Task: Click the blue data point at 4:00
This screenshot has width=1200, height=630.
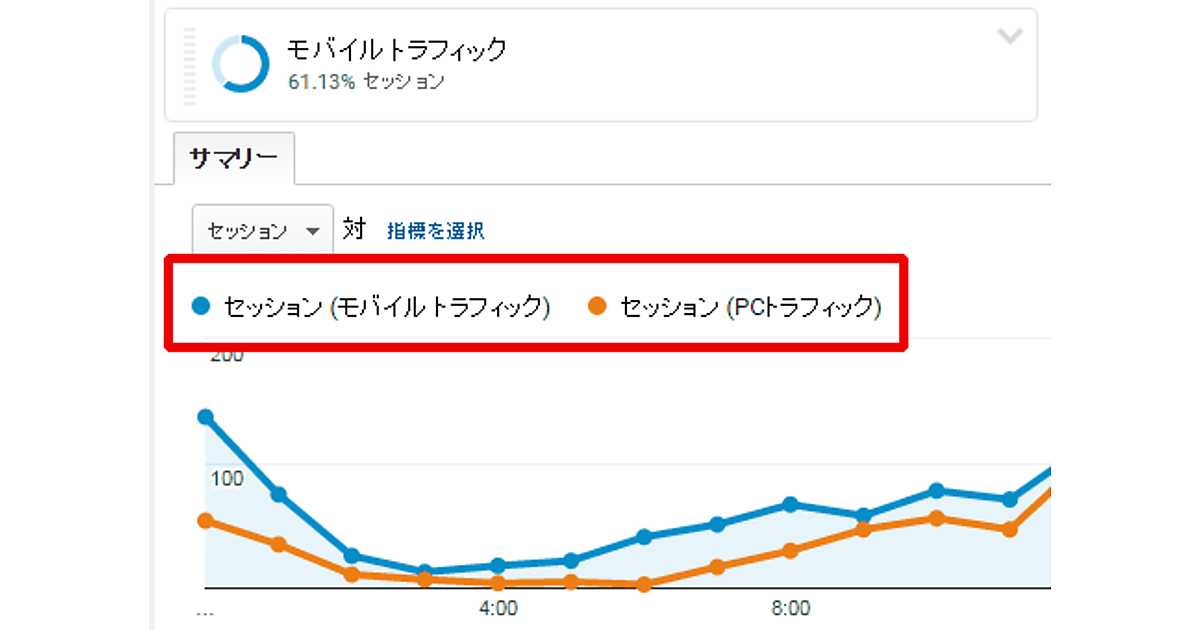Action: tap(498, 566)
